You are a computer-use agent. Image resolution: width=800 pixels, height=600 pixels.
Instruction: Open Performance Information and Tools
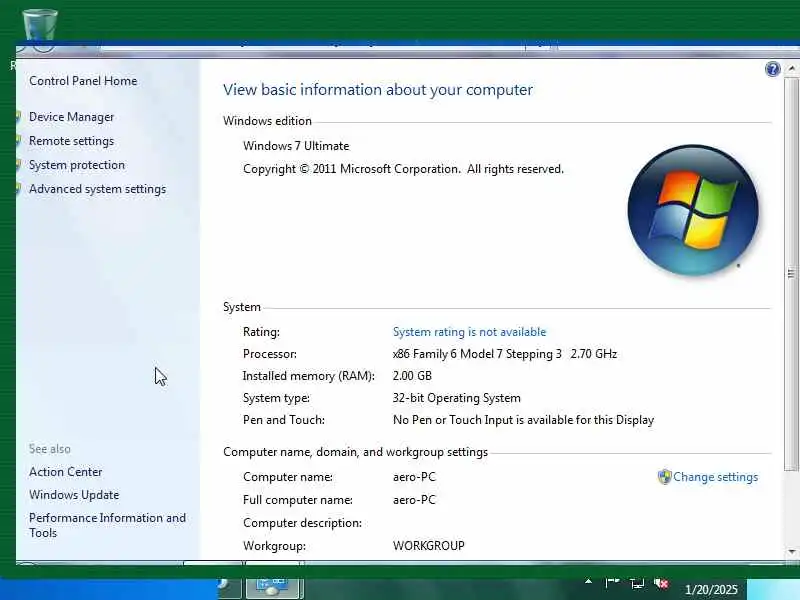pyautogui.click(x=107, y=525)
